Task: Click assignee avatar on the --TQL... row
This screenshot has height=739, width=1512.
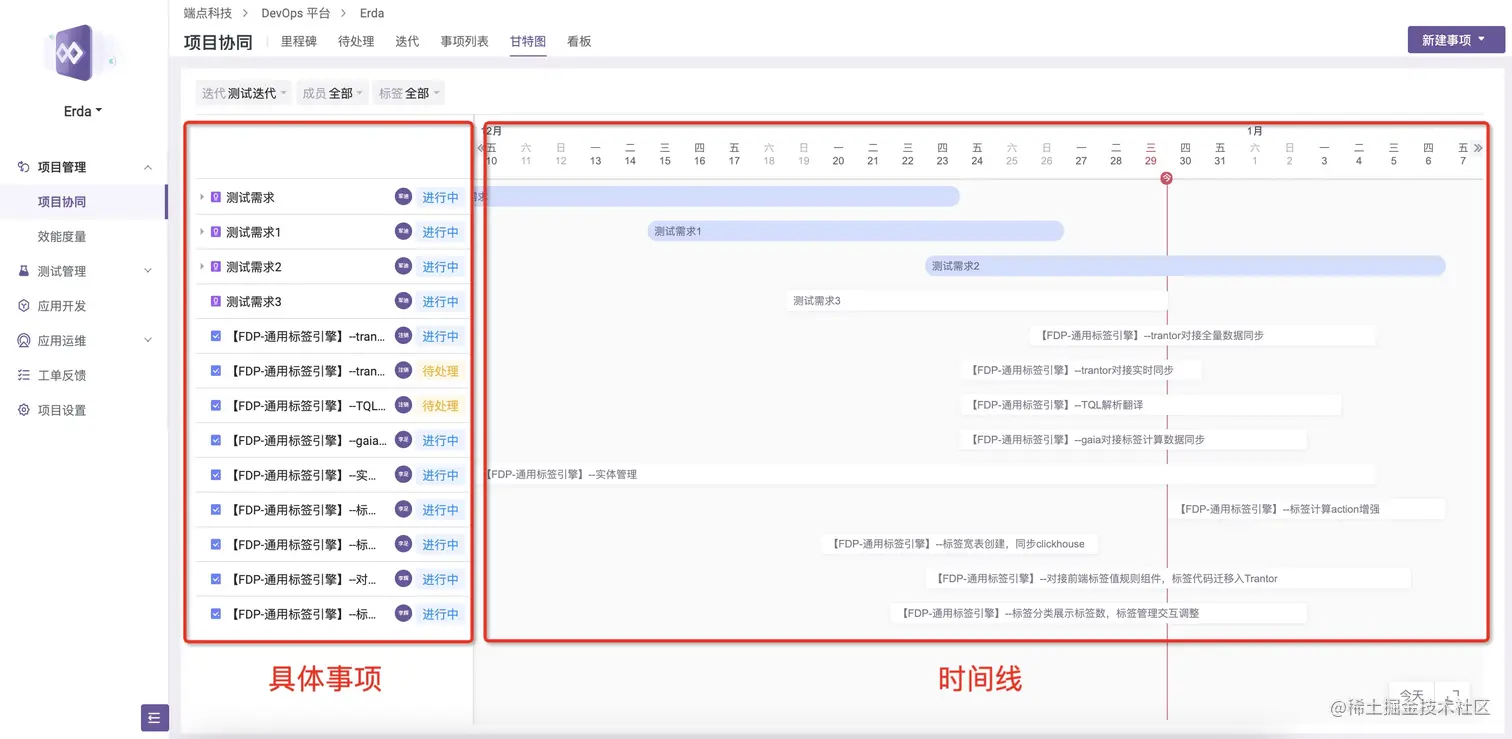Action: (x=403, y=405)
